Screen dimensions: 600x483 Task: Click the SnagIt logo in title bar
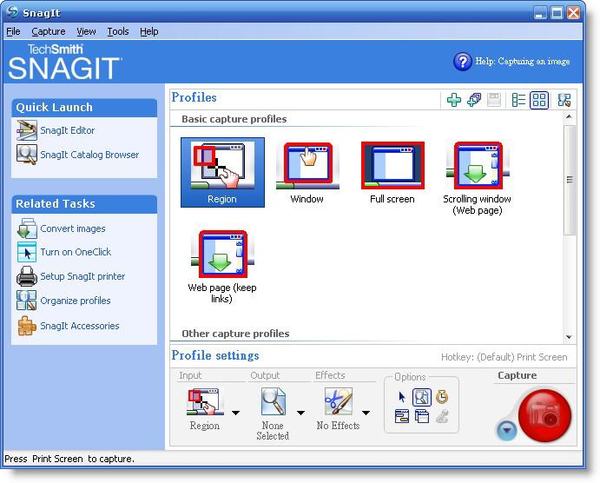12,12
